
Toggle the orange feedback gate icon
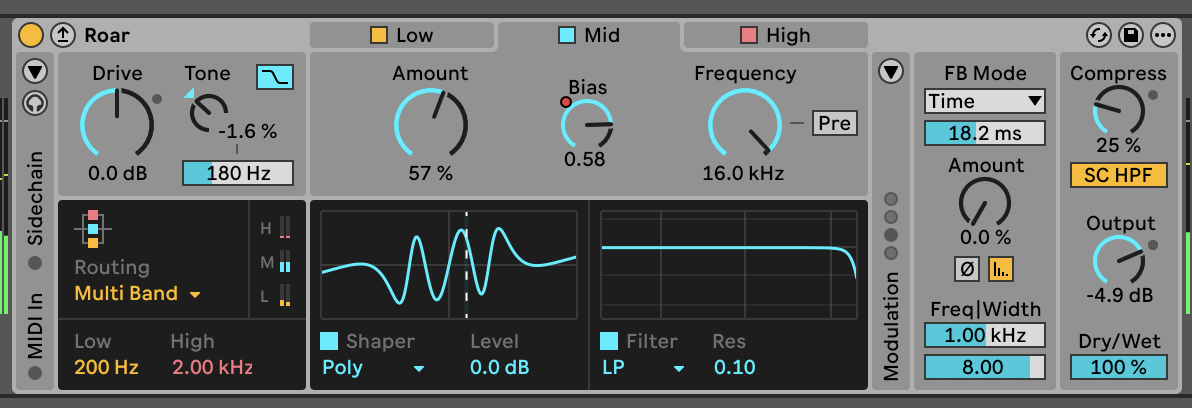(x=1001, y=269)
